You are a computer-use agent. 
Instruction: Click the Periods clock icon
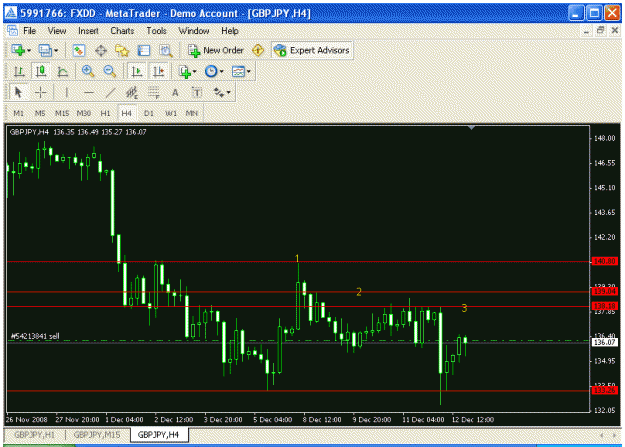[x=211, y=72]
